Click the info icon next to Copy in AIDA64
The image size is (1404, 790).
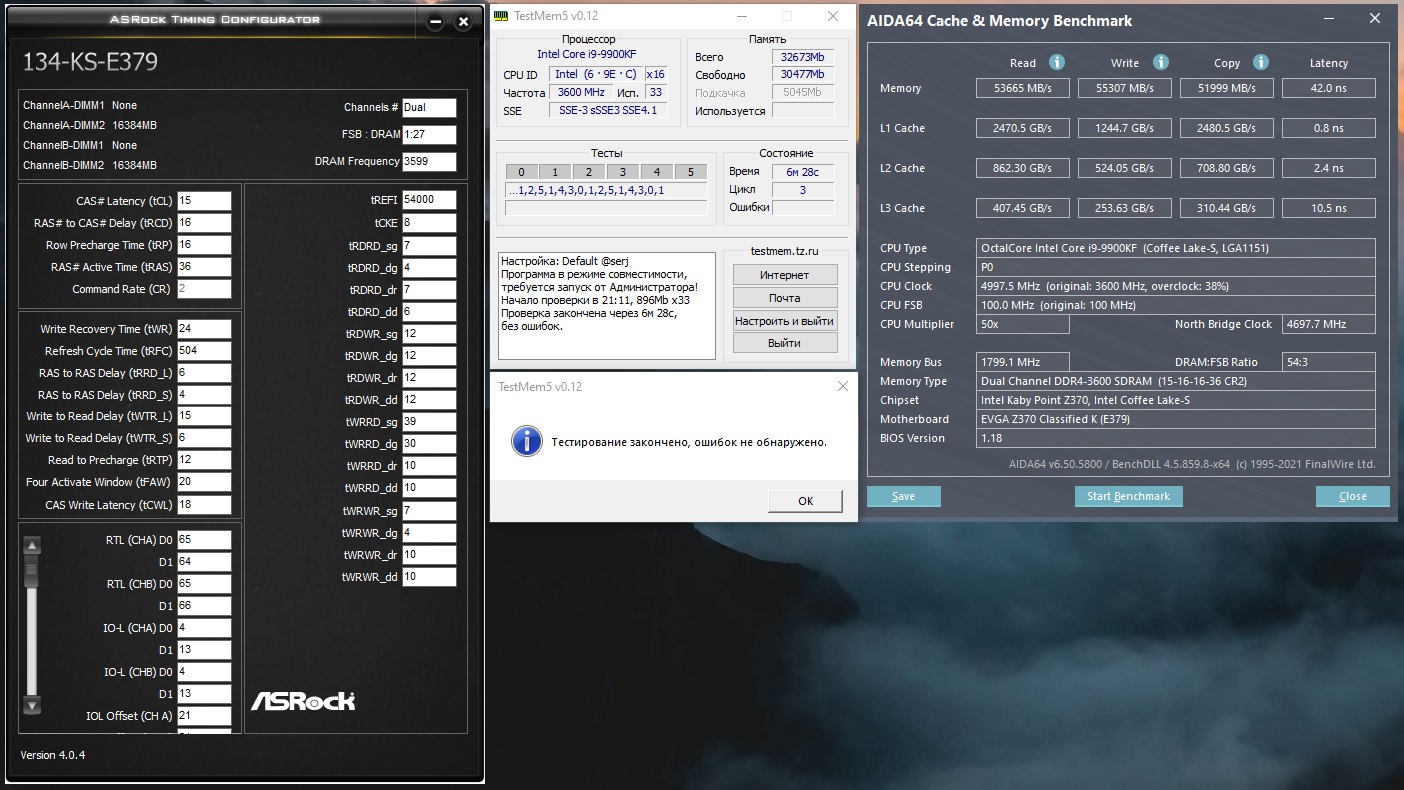(1262, 62)
